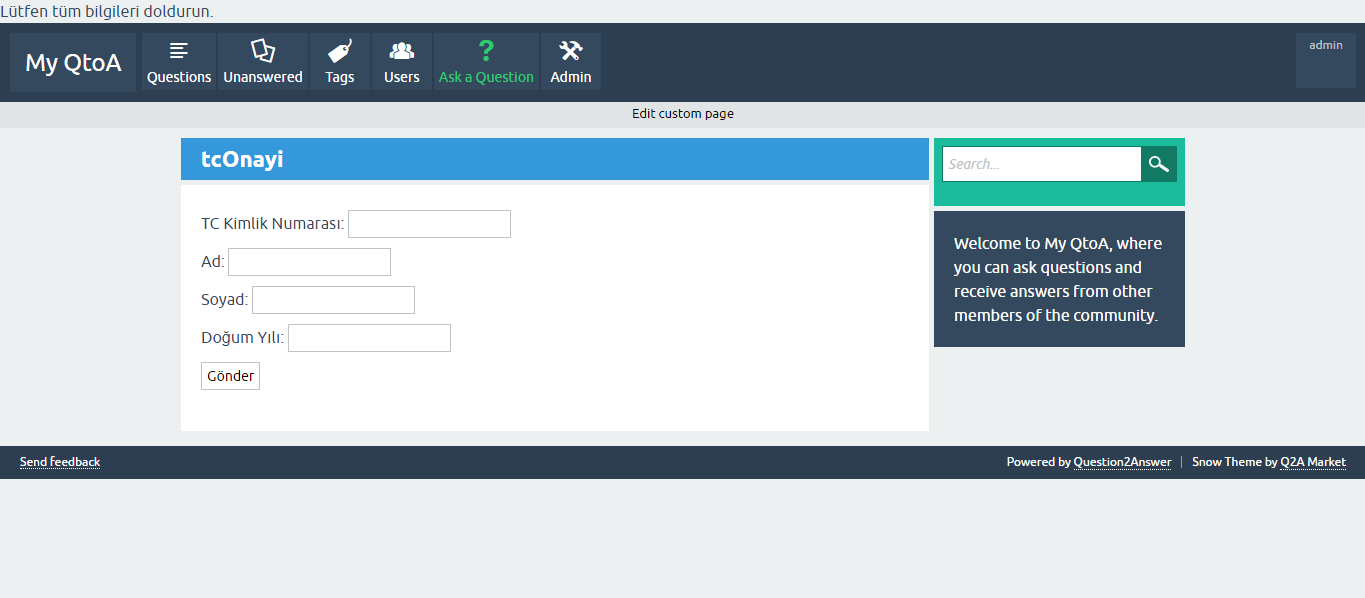Open the Tags label icon
The width and height of the screenshot is (1365, 598).
click(340, 50)
